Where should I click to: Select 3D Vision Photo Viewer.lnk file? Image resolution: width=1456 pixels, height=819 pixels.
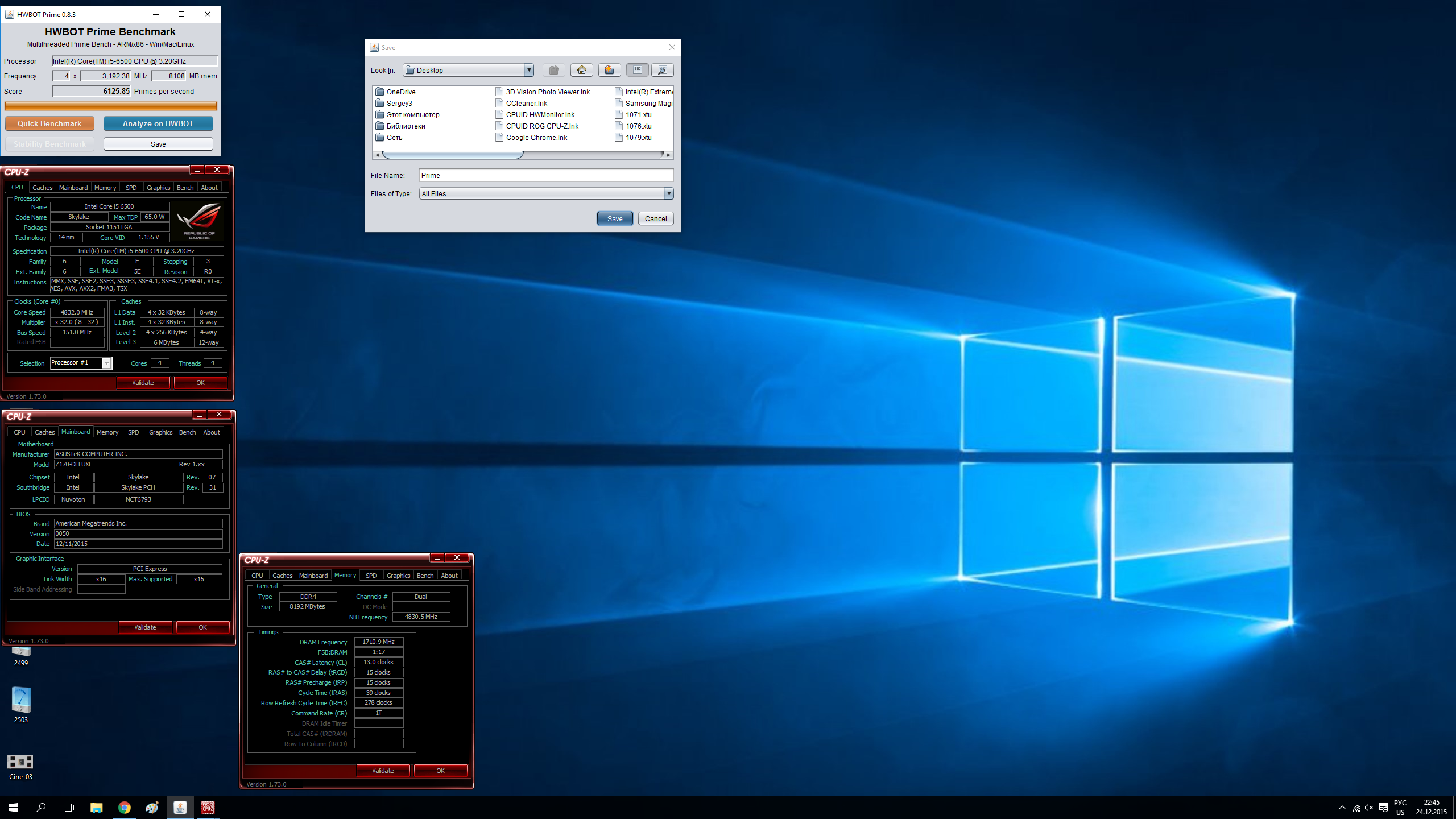click(x=543, y=92)
